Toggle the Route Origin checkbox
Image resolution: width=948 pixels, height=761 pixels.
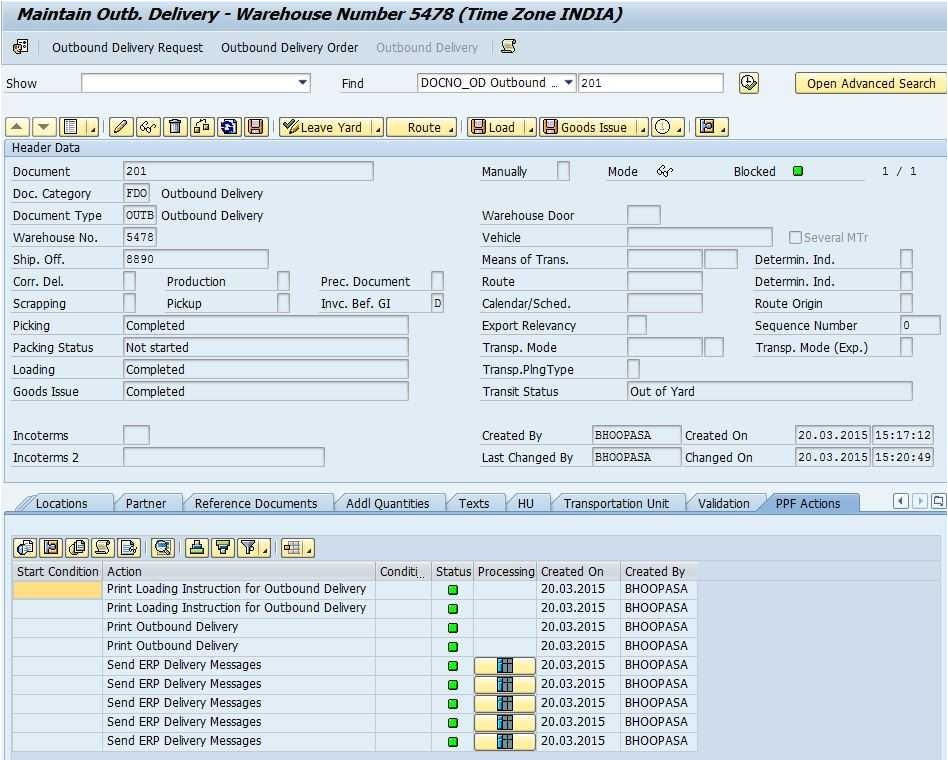click(x=906, y=303)
